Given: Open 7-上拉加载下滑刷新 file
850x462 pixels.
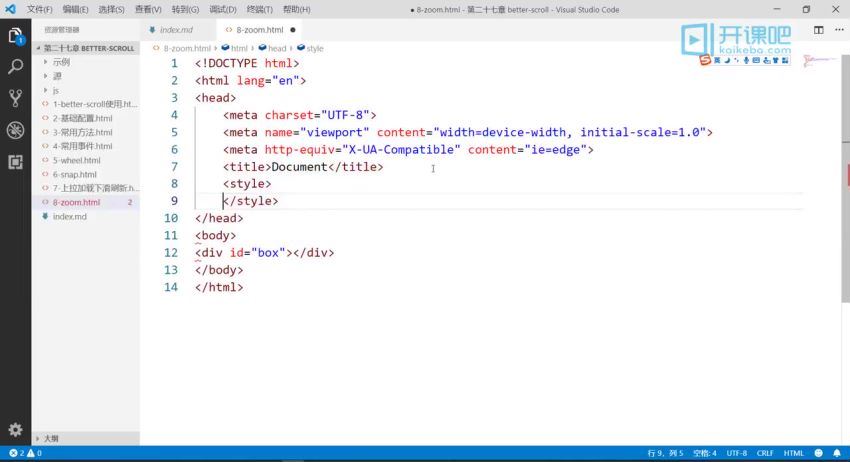Looking at the screenshot, I should click(x=95, y=188).
